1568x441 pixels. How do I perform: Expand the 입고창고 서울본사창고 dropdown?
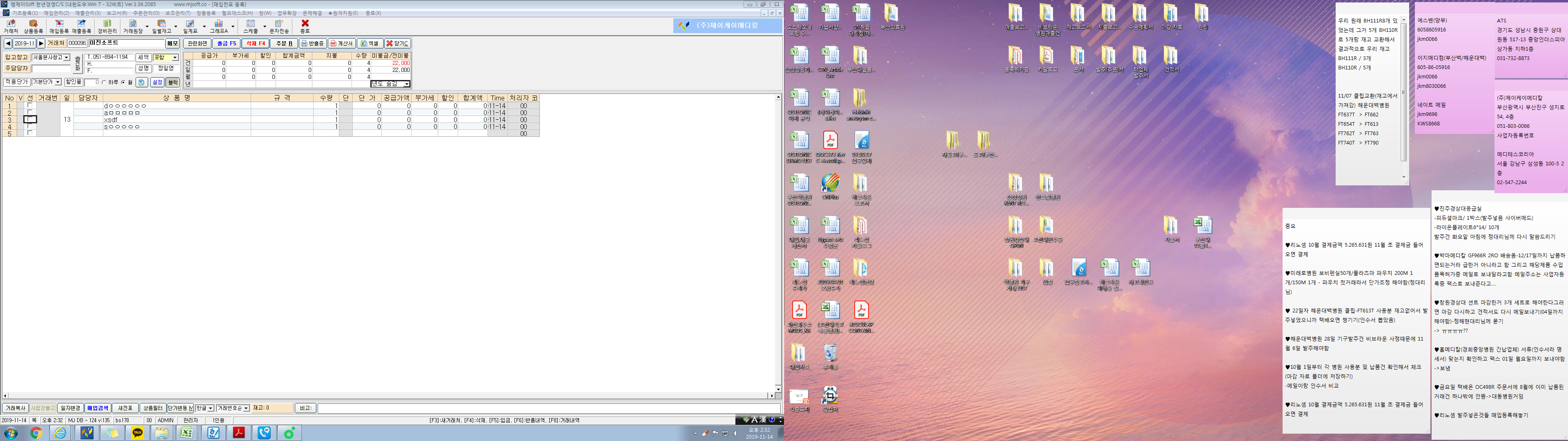(x=66, y=57)
